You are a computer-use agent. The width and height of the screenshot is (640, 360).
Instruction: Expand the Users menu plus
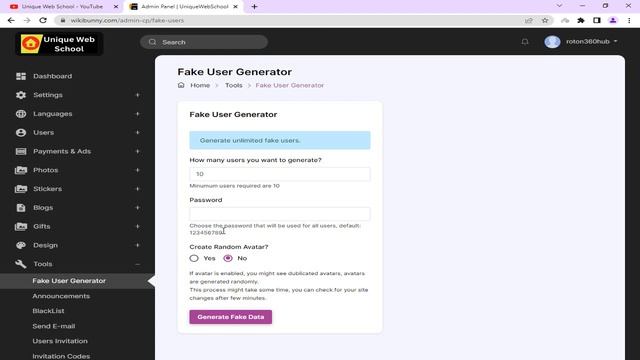[x=138, y=133]
